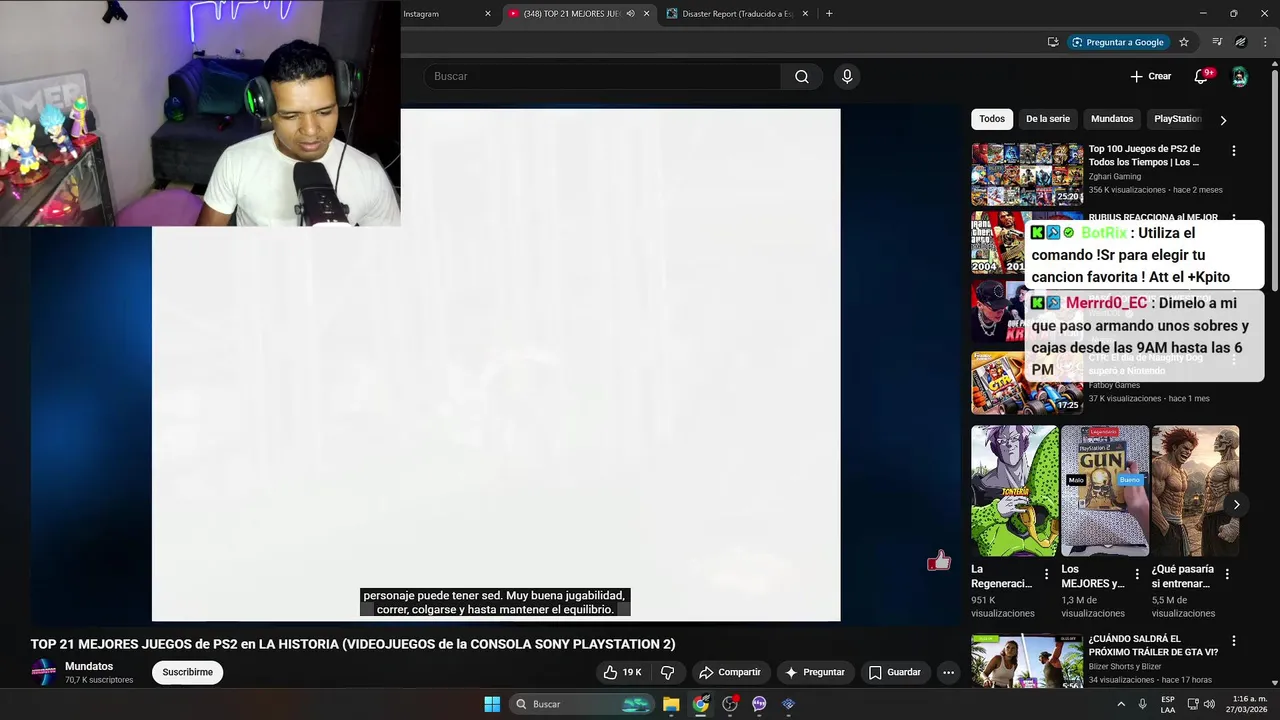The image size is (1280, 720).
Task: Open the Mundatos channel name link
Action: click(x=89, y=666)
